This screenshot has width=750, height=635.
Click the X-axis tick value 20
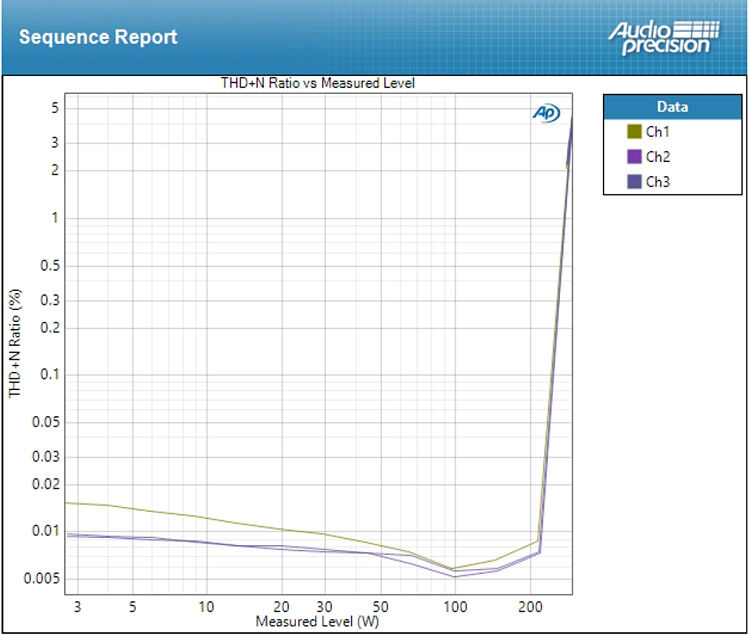281,607
